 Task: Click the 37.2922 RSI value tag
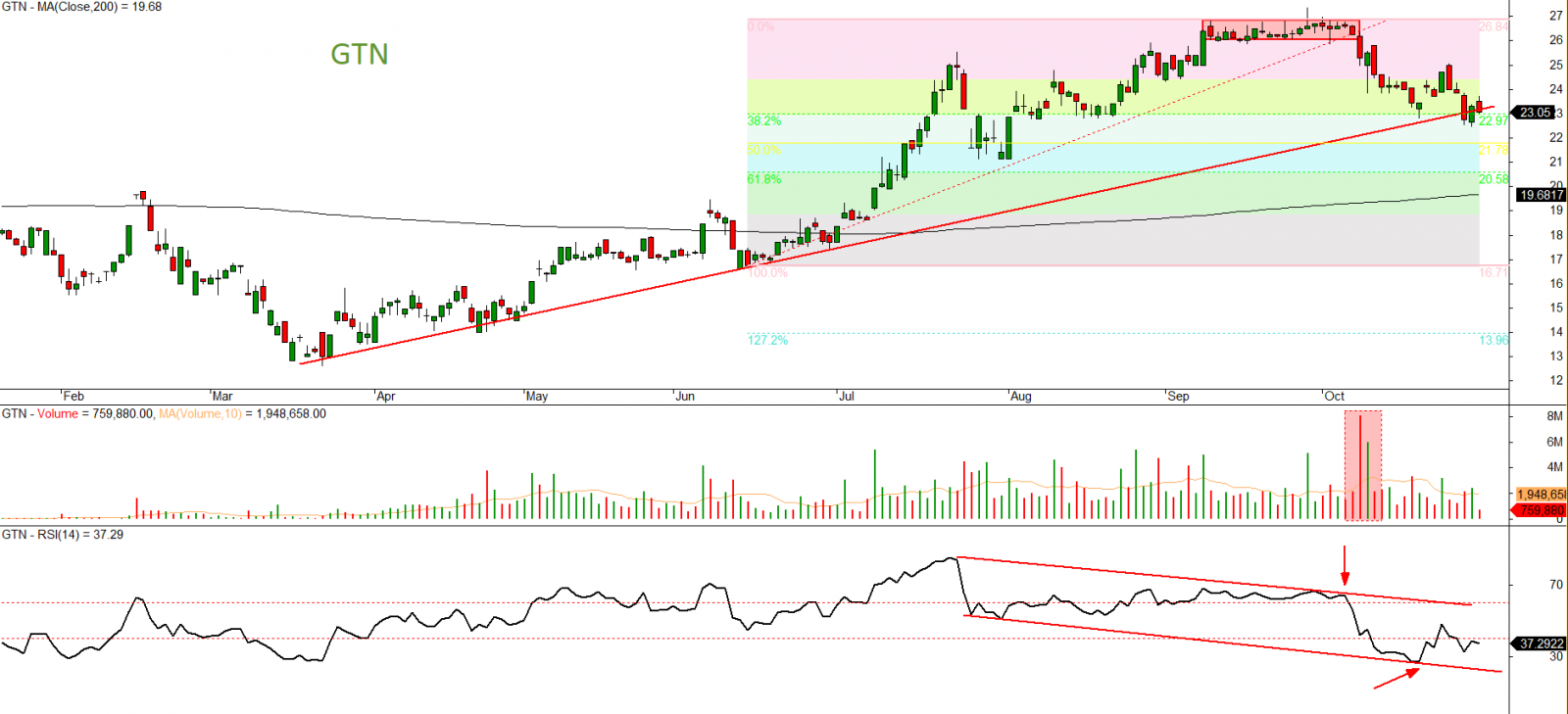coord(1541,643)
